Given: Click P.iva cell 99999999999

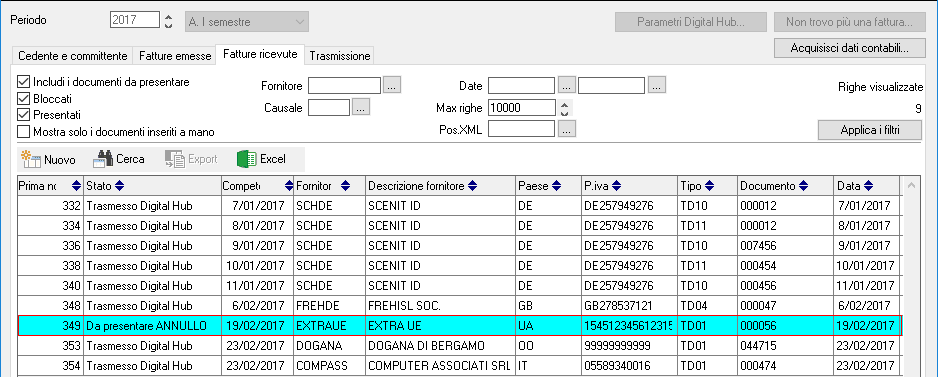Looking at the screenshot, I should click(x=630, y=346).
